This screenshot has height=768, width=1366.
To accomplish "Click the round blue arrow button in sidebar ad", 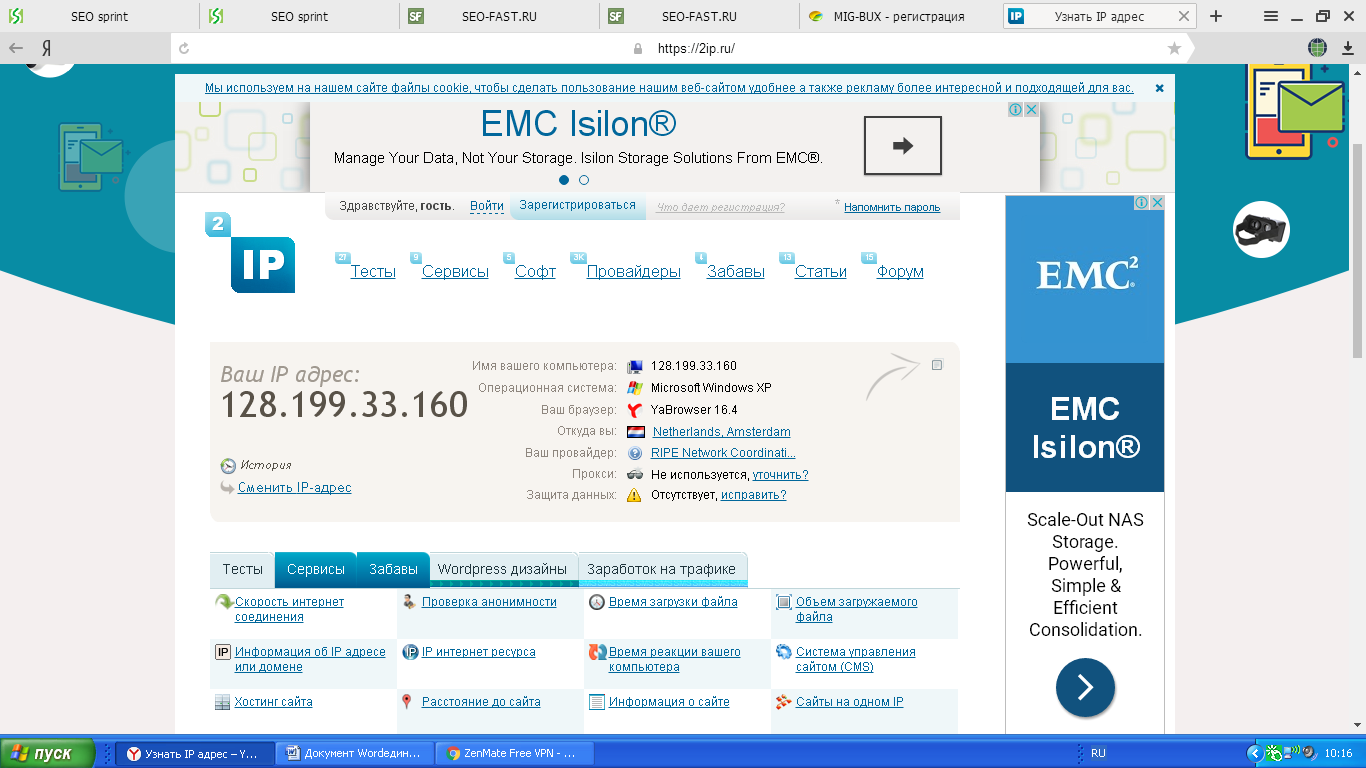I will pos(1085,688).
